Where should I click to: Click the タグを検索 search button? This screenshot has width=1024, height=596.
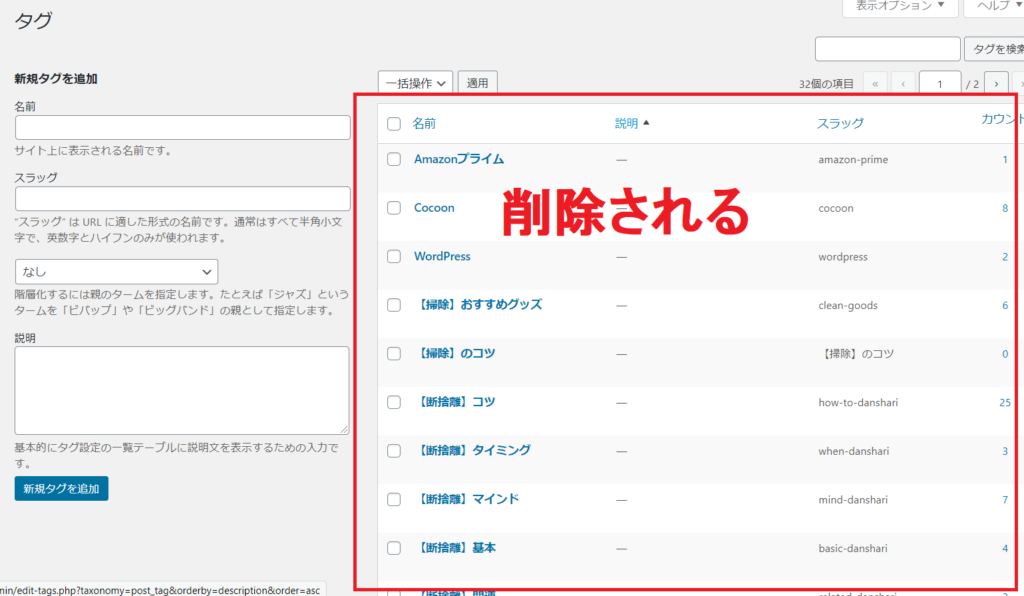click(994, 49)
